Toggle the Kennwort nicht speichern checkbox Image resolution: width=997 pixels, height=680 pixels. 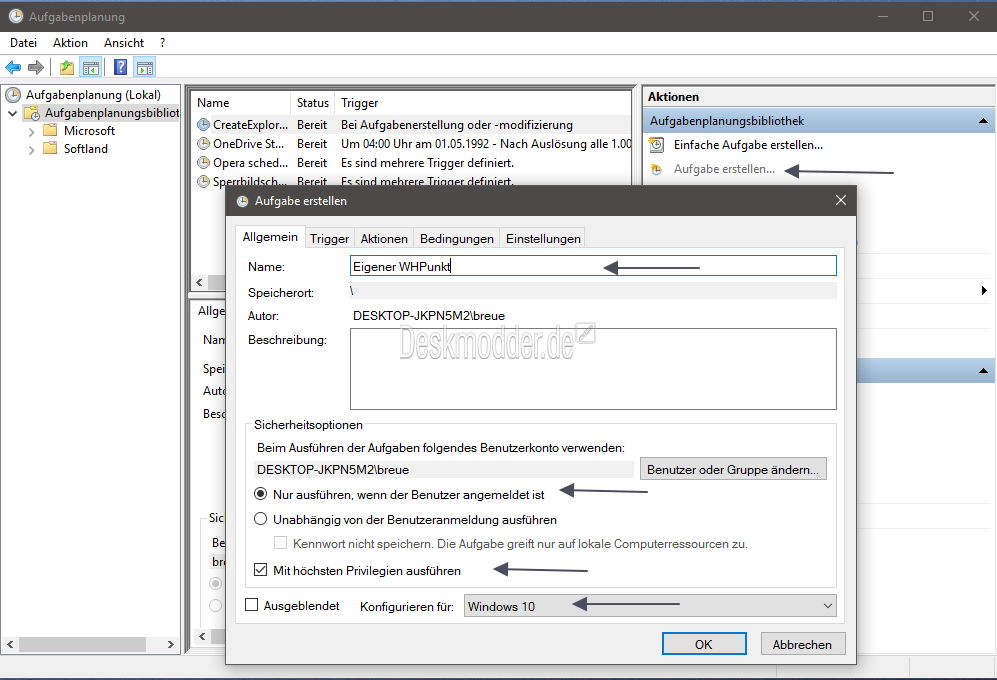pos(280,543)
